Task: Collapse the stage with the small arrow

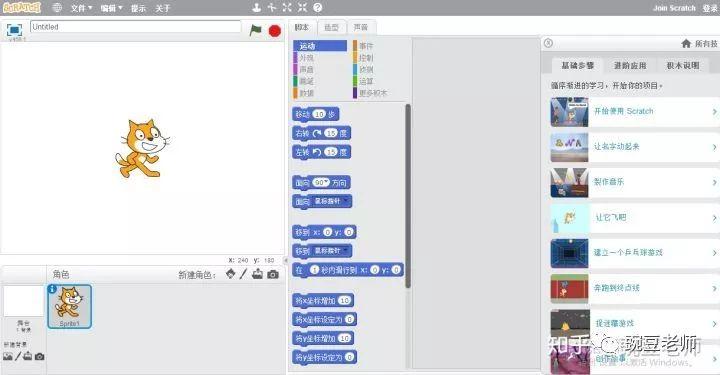Action: (286, 260)
